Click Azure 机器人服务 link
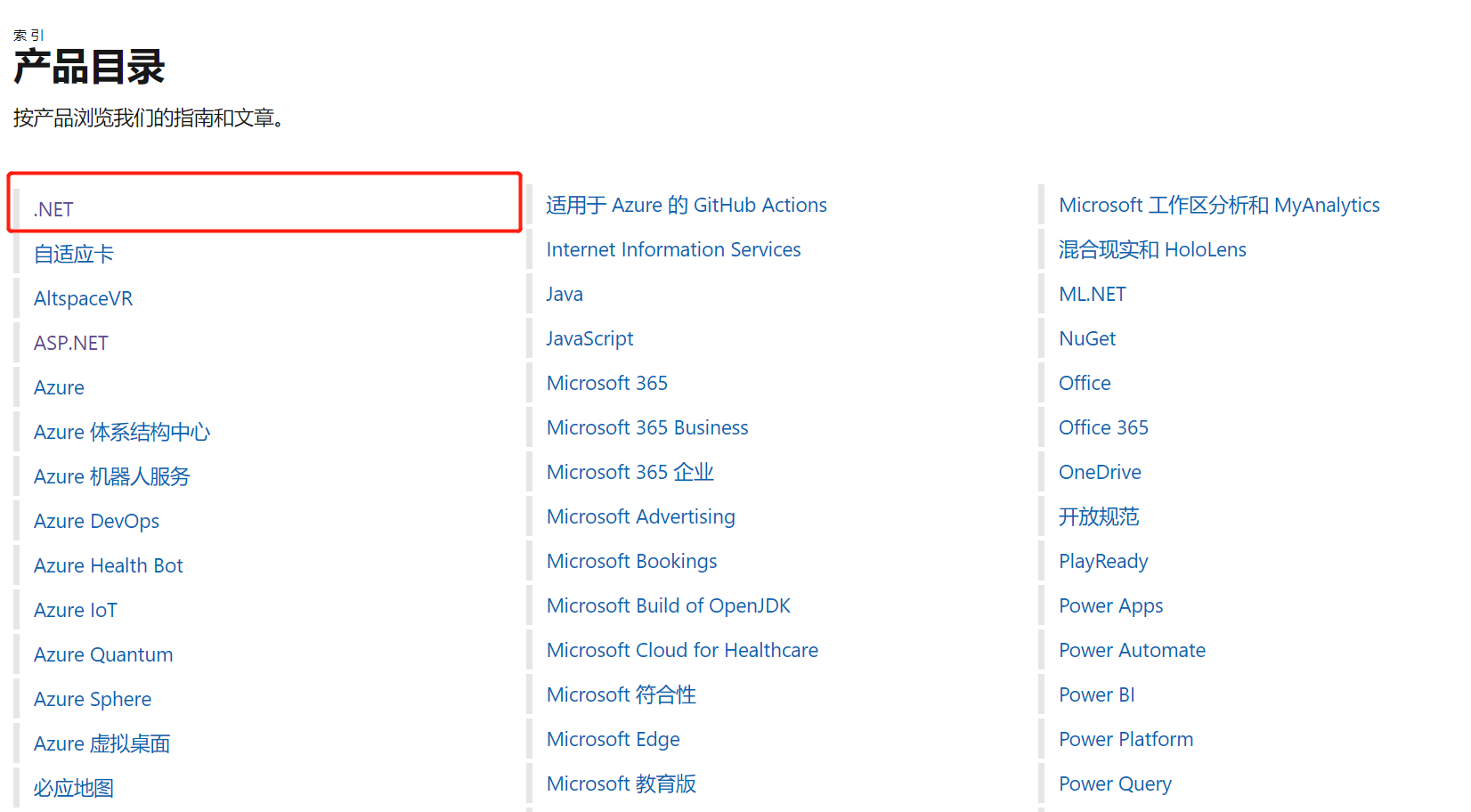The height and width of the screenshot is (812, 1471). (x=112, y=476)
